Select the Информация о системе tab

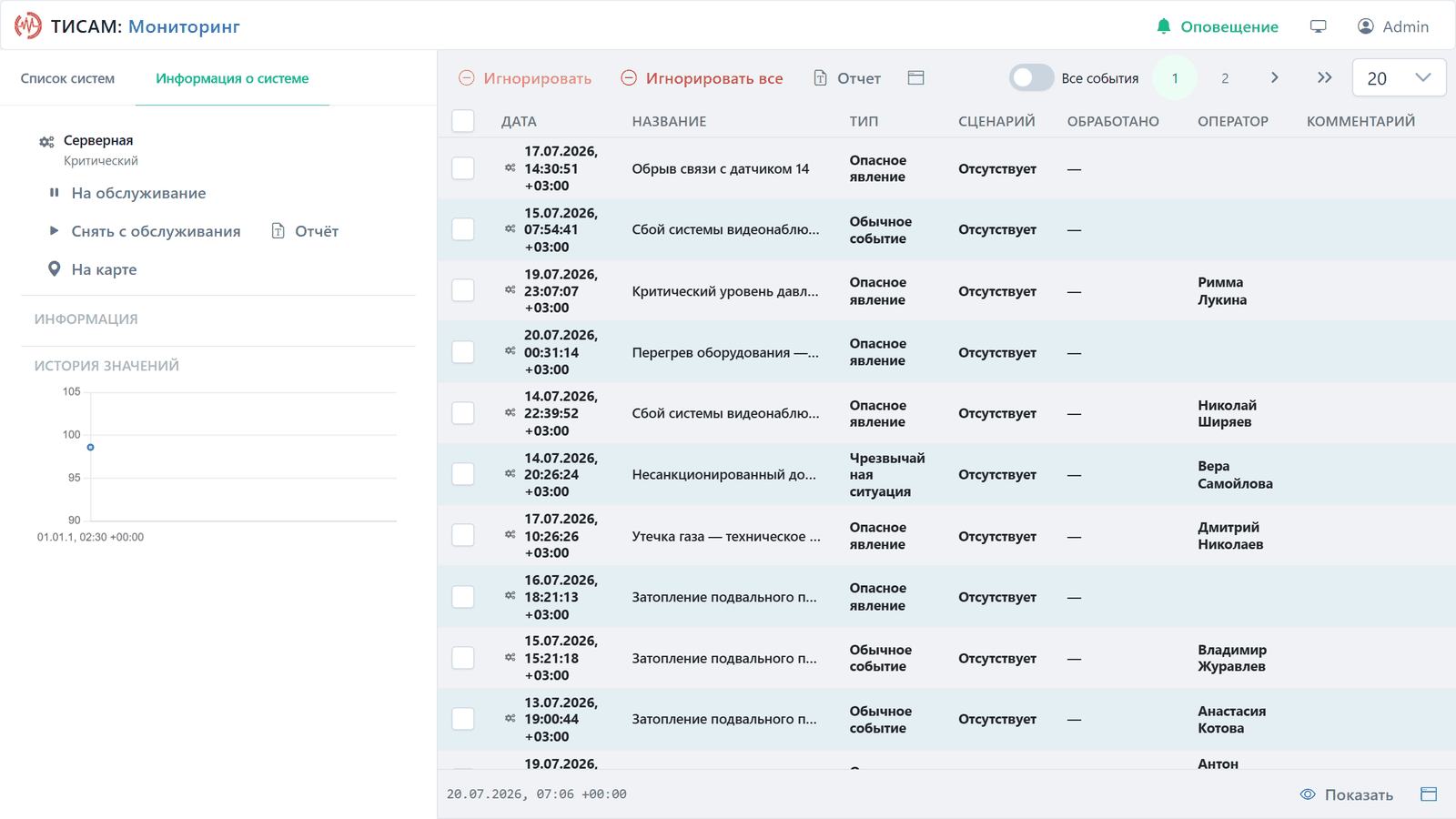232,78
